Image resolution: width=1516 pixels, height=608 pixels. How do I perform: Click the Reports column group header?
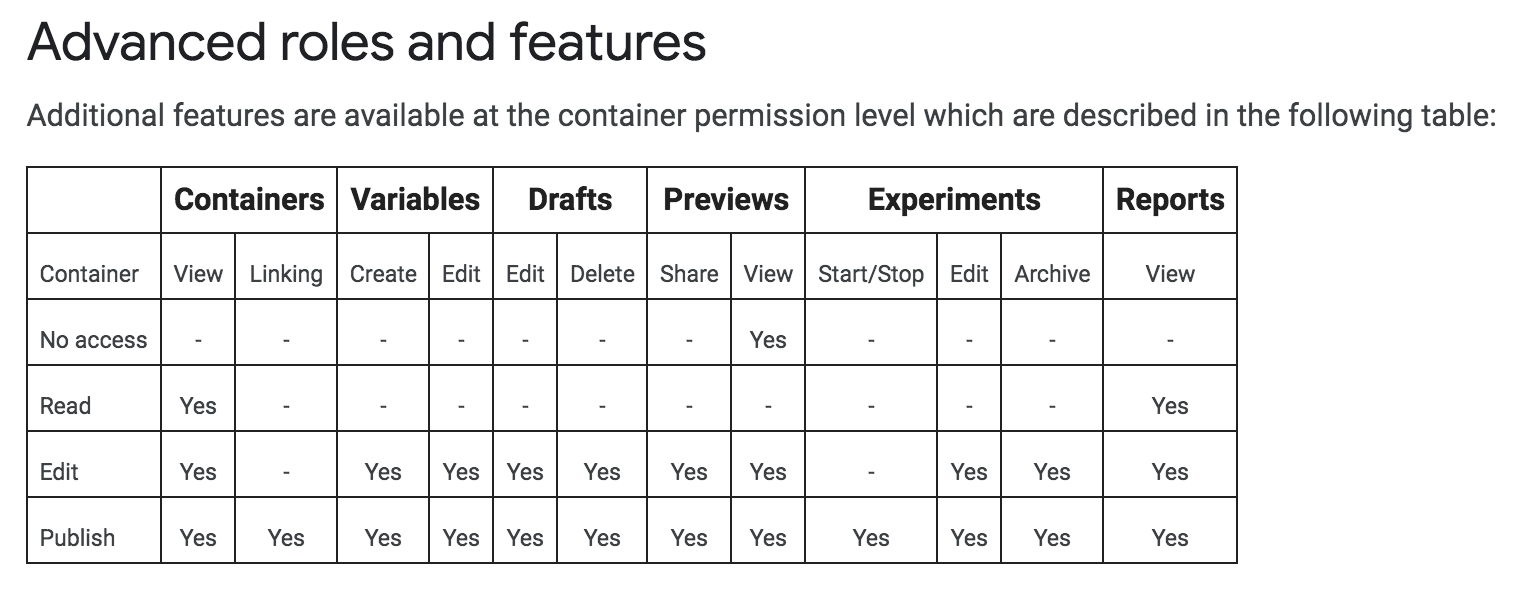pos(1170,200)
